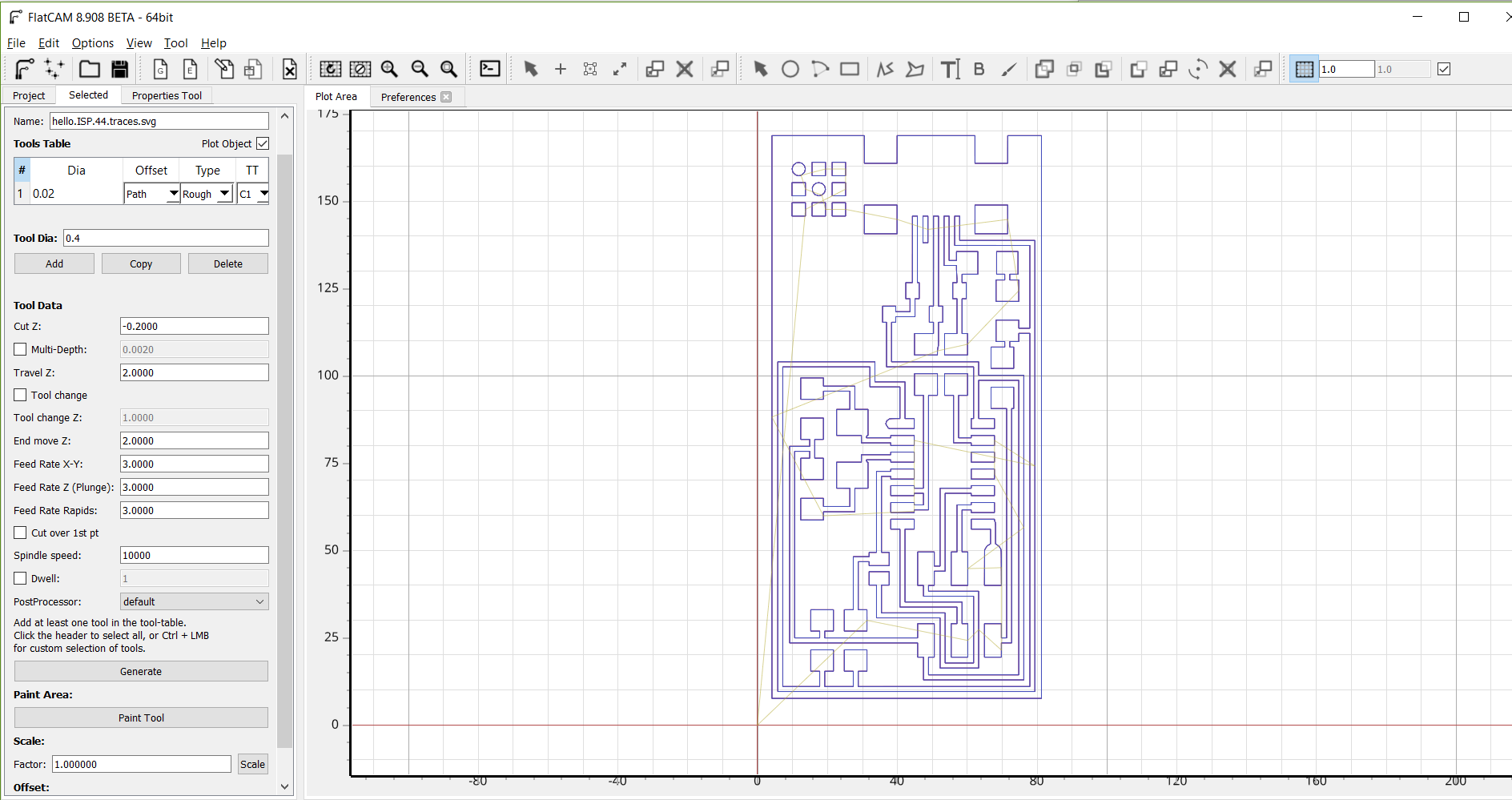Select the add text tool icon
1512x800 pixels.
950,70
